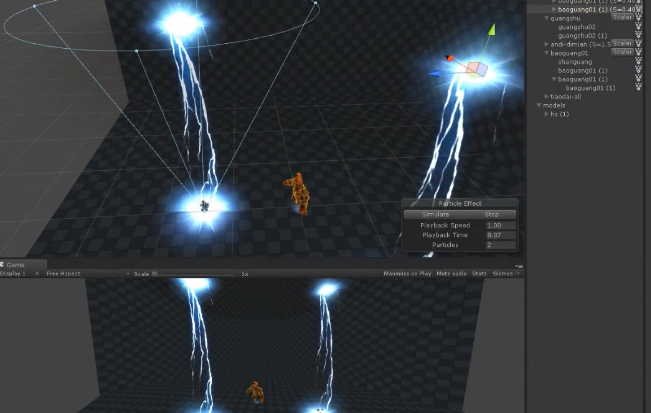Expand the tiaodai-all node
This screenshot has height=413, width=651.
click(546, 97)
